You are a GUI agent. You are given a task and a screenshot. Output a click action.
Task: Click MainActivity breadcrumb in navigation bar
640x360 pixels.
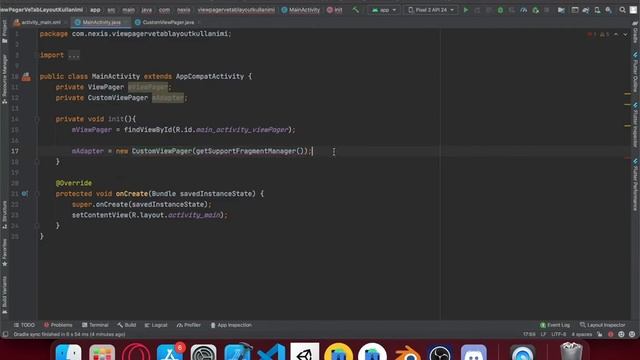(301, 10)
